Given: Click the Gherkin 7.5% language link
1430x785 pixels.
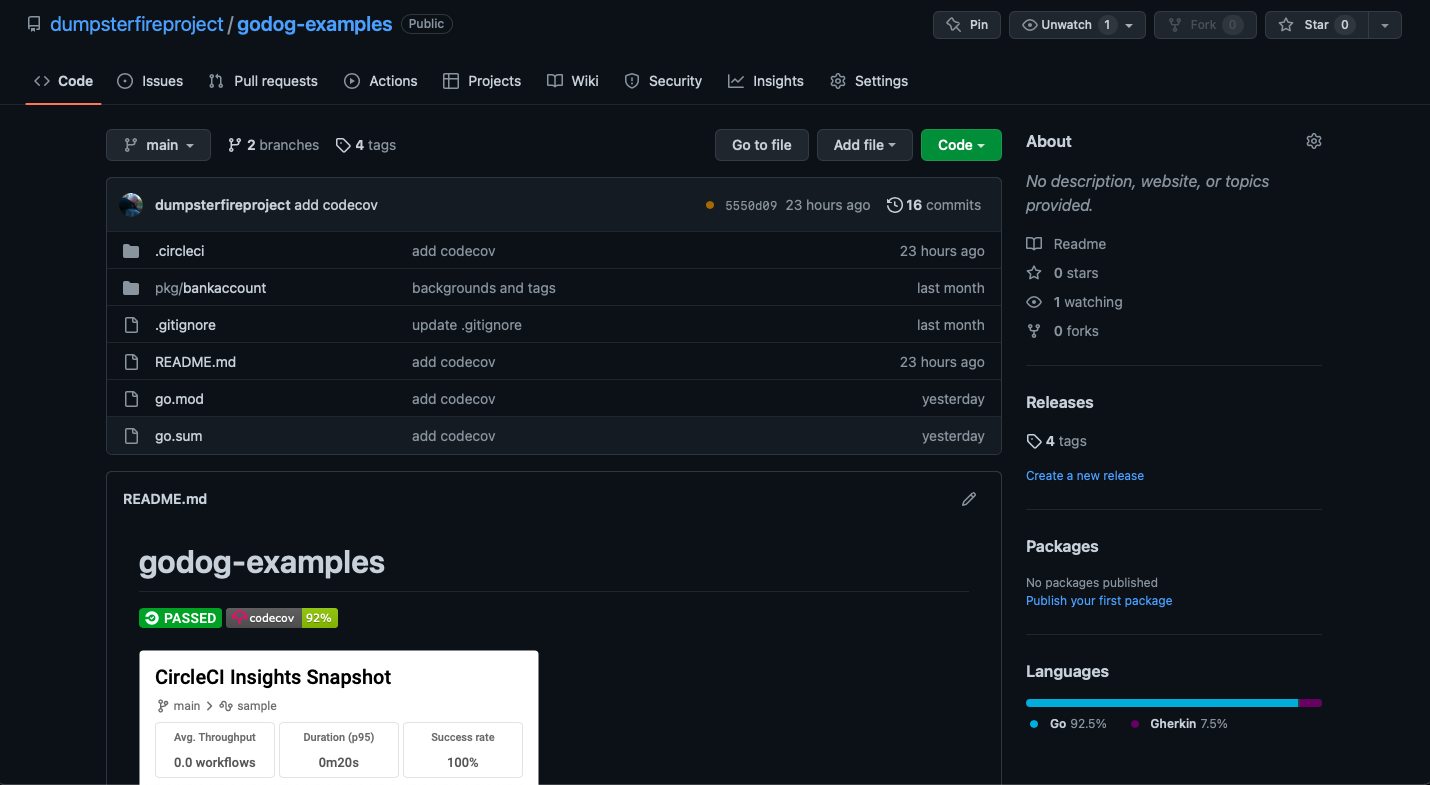Looking at the screenshot, I should point(1179,724).
